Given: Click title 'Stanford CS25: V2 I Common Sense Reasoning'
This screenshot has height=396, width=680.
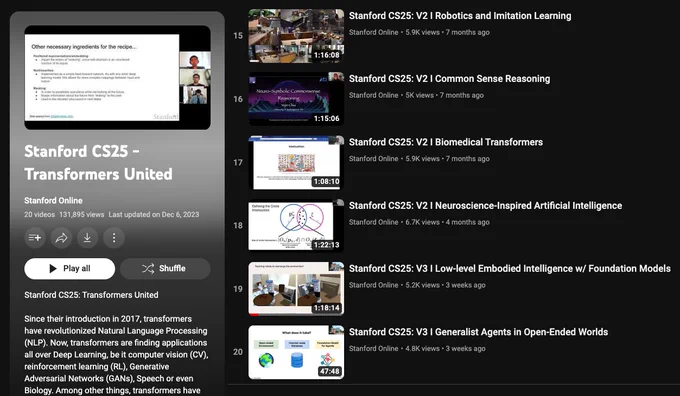Looking at the screenshot, I should 450,79.
